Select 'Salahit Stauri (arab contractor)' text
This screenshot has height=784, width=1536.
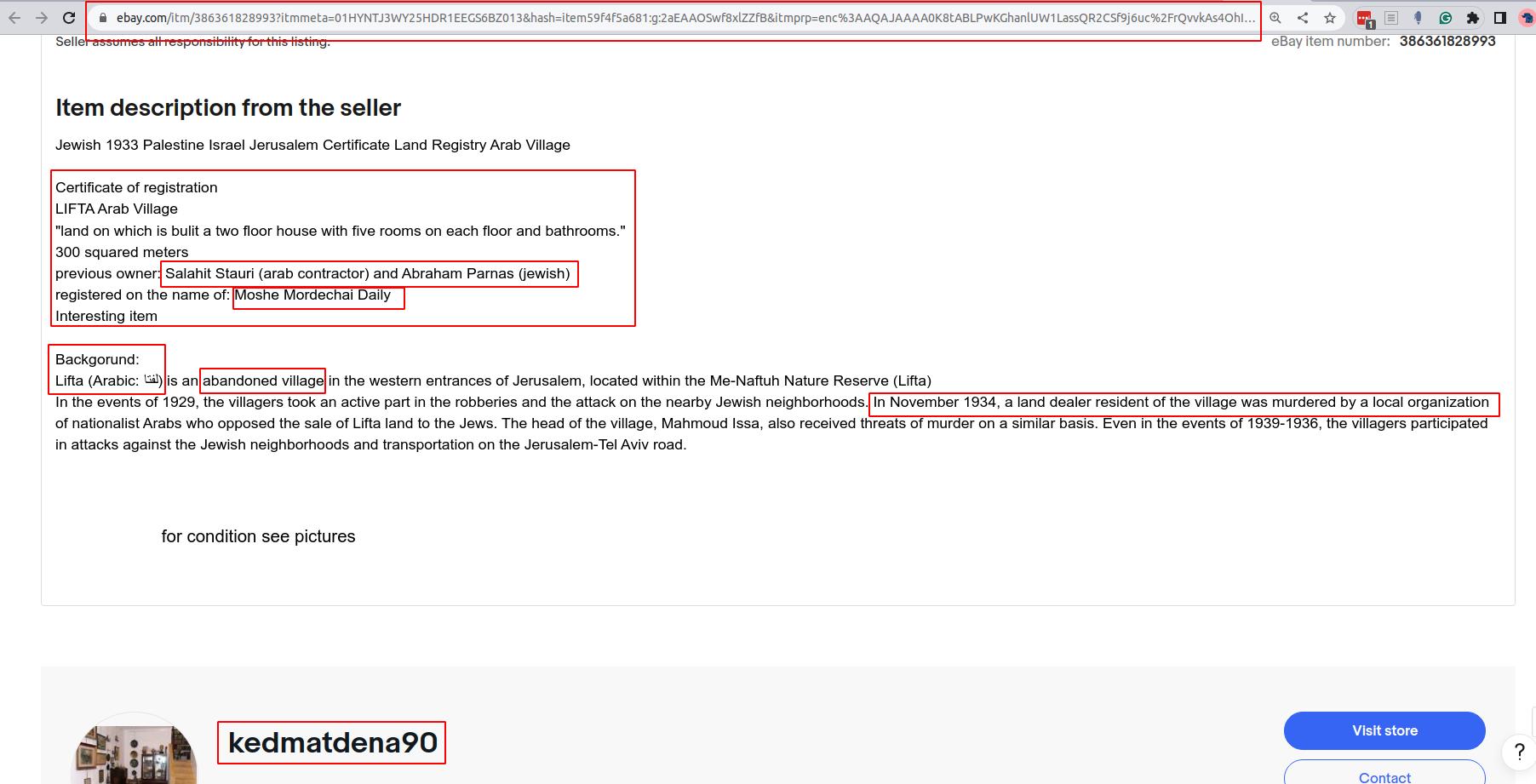[x=267, y=273]
